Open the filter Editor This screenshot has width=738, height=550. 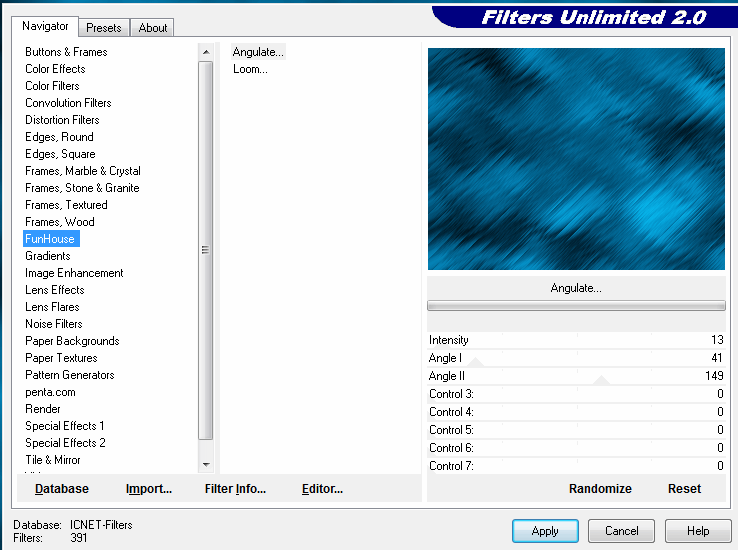[x=322, y=489]
